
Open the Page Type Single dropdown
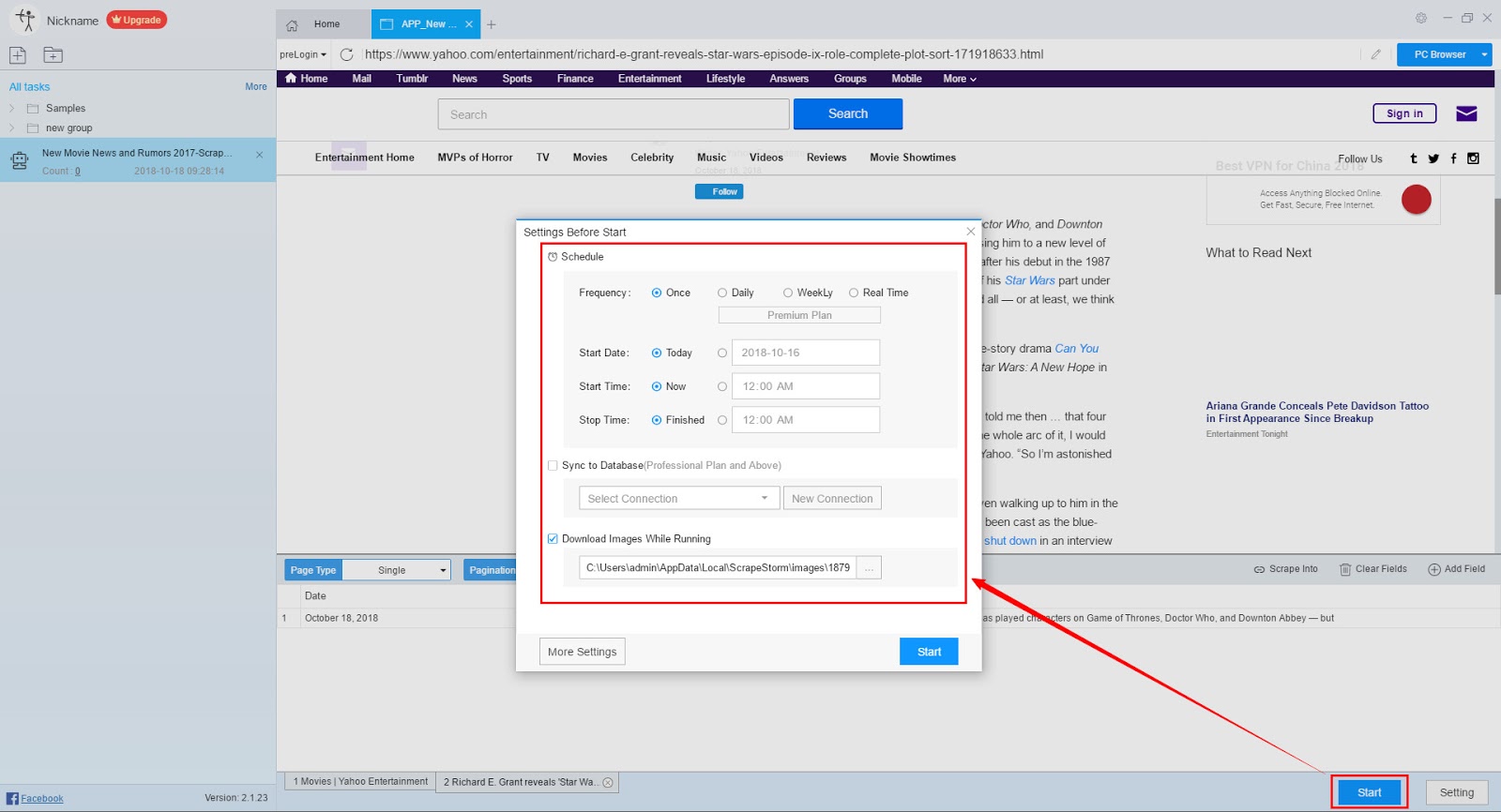[x=396, y=570]
